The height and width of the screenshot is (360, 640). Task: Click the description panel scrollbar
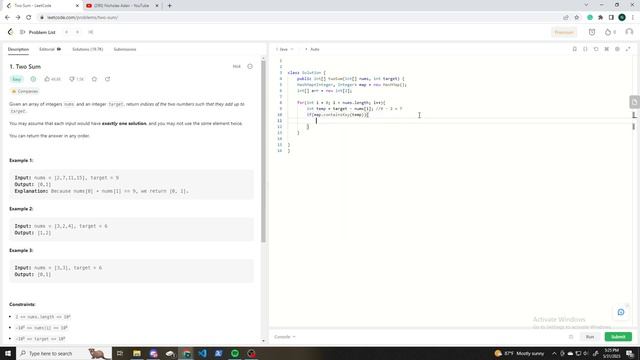(x=263, y=151)
